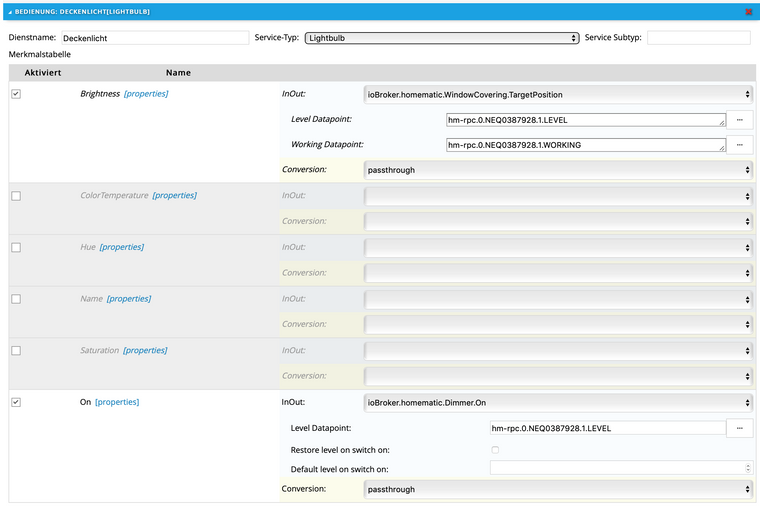Browse for Brightness Level Datapoint (… button)
This screenshot has width=760, height=506.
tap(740, 120)
